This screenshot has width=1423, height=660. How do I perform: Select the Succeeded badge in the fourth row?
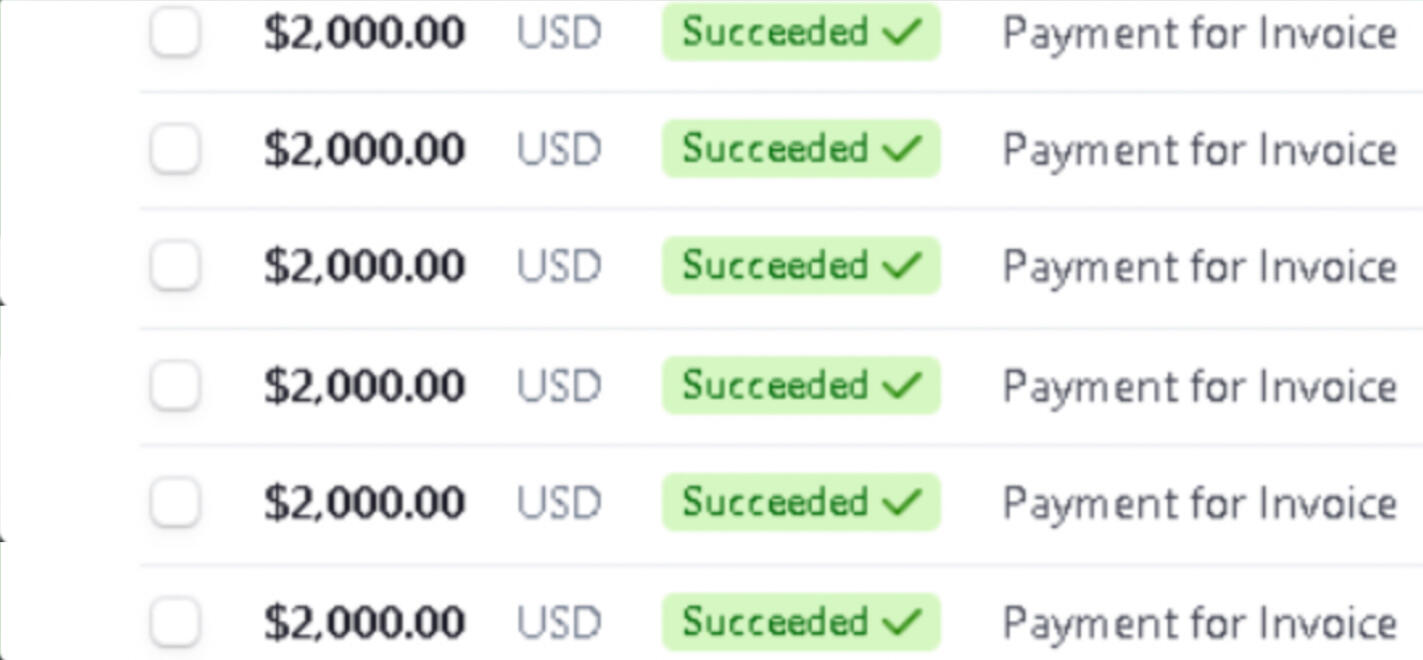click(x=800, y=385)
